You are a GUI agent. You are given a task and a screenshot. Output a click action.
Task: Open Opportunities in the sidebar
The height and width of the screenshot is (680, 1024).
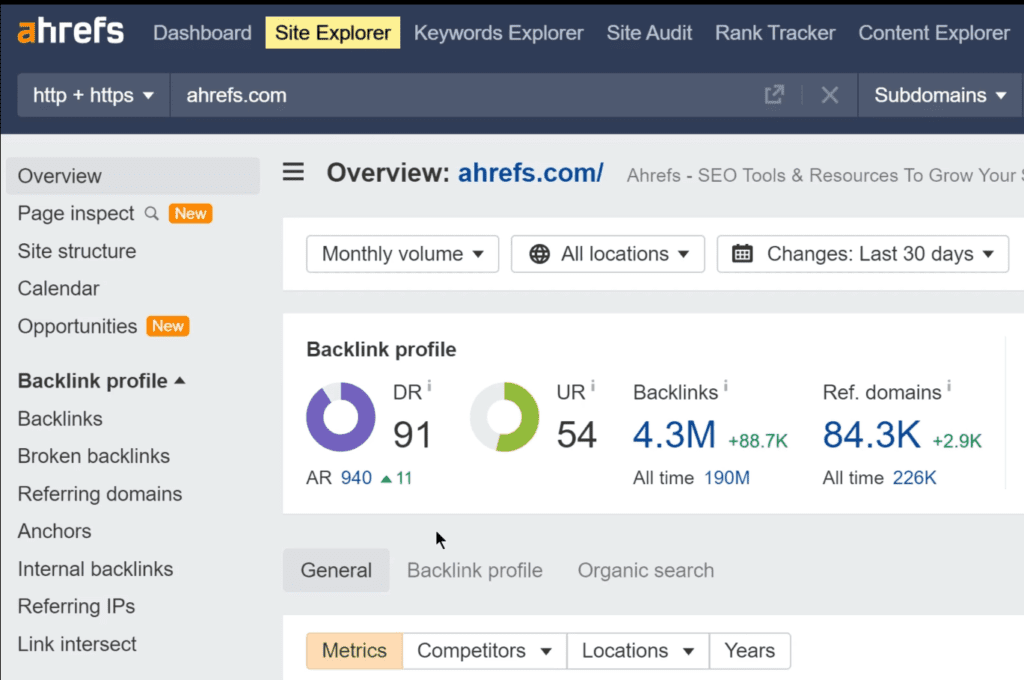[x=77, y=326]
